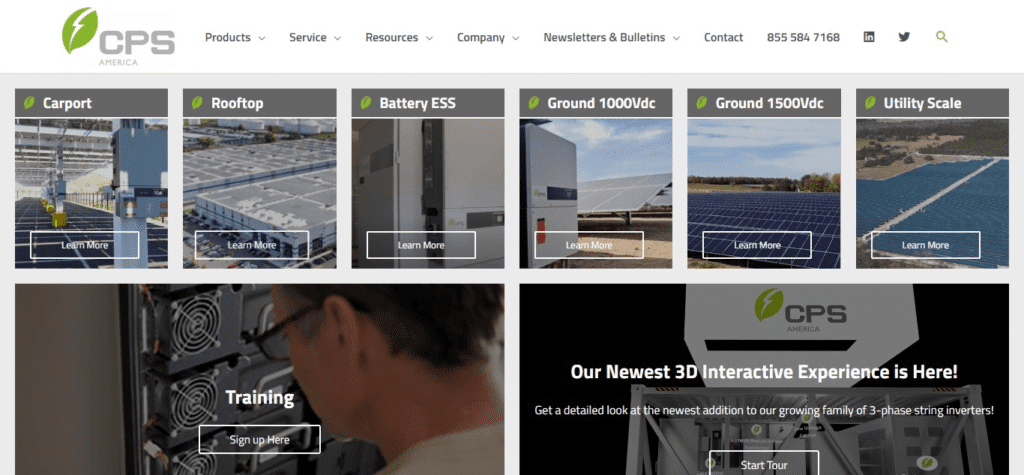The width and height of the screenshot is (1024, 475).
Task: Call the 855 584 7168 phone link
Action: 803,38
